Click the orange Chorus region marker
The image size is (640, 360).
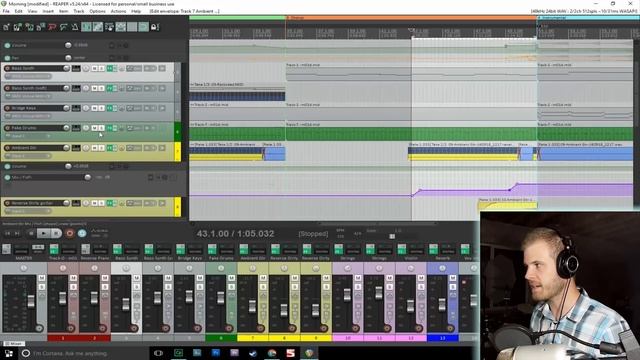click(411, 18)
